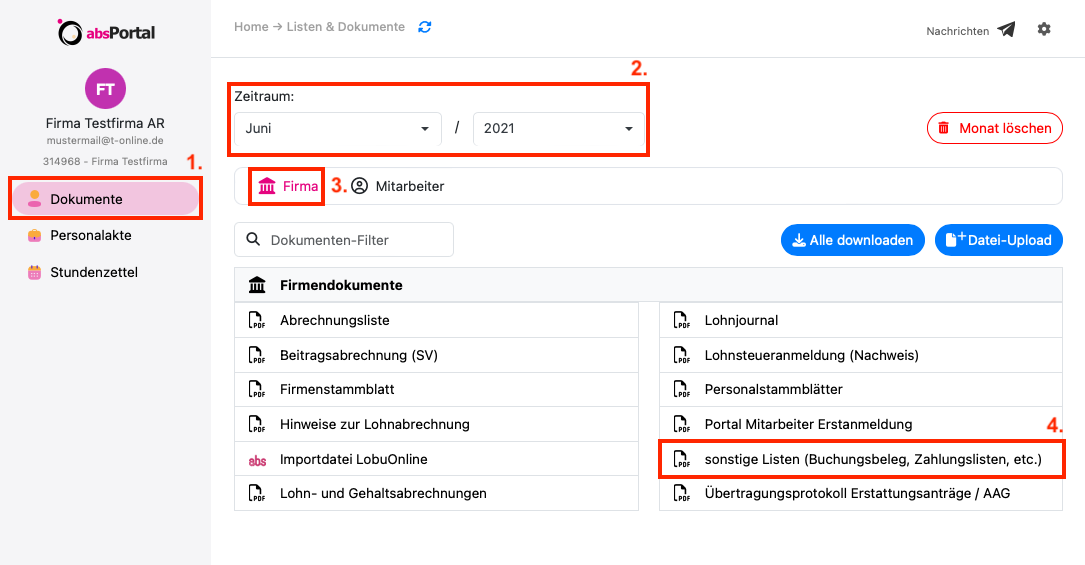The width and height of the screenshot is (1085, 565).
Task: Click PDF icon beside Firmenstammblatt
Action: [257, 390]
